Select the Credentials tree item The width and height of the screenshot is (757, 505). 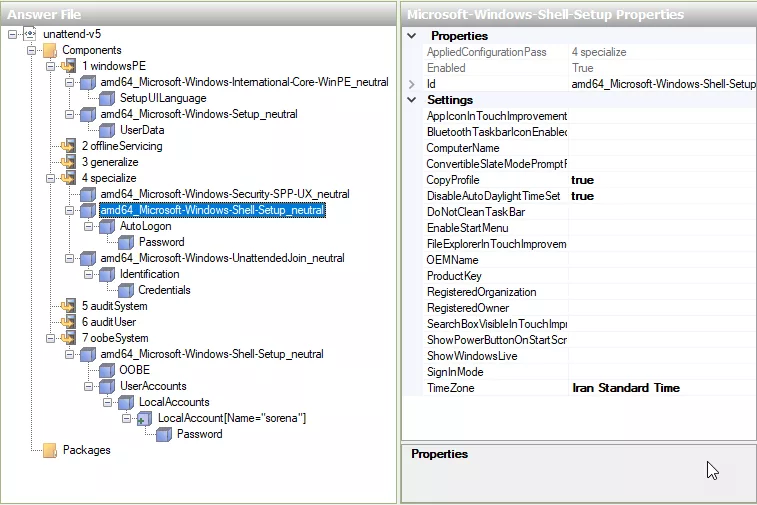coord(164,290)
